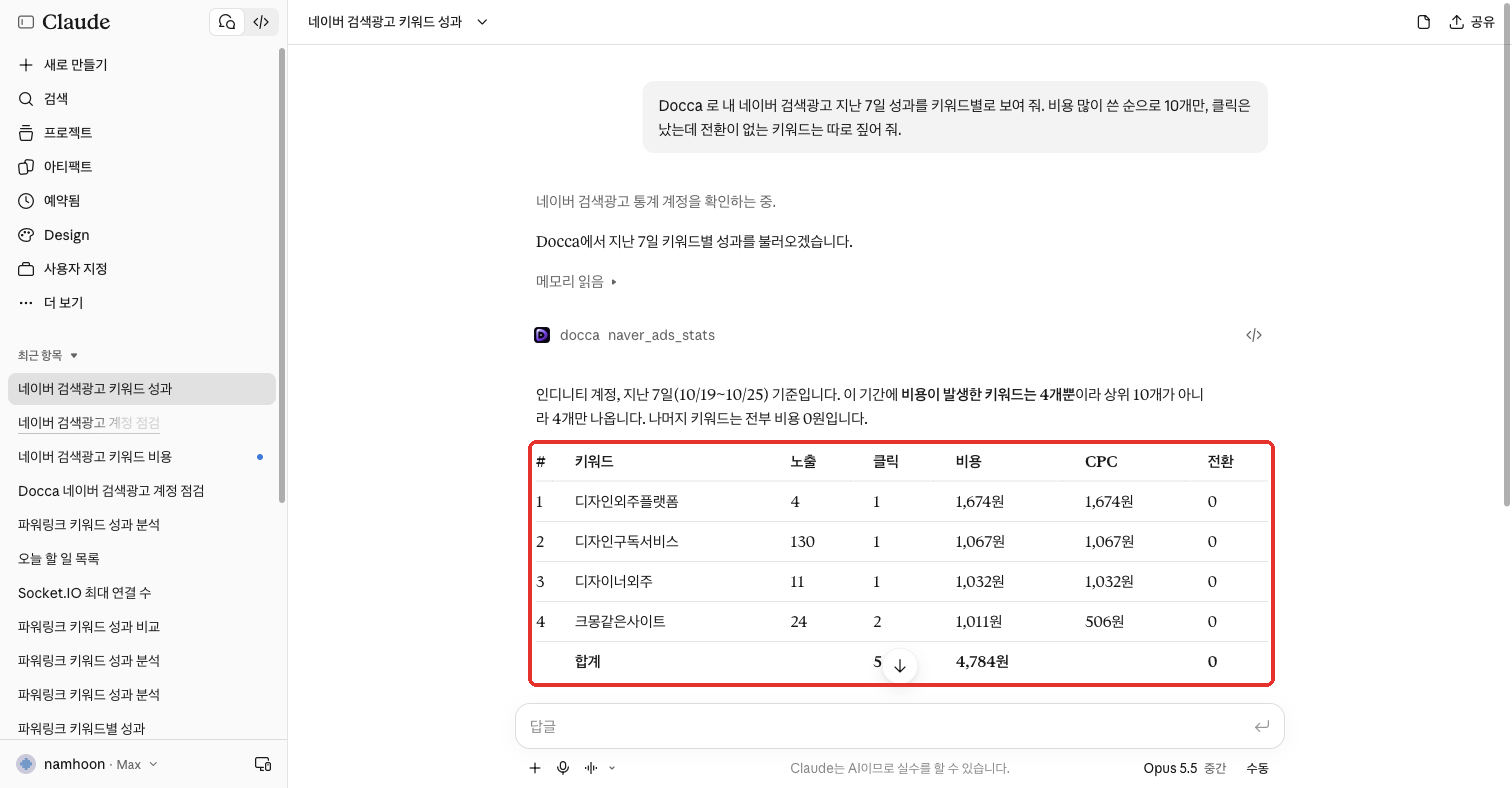Screen dimensions: 1512x788
Task: Open chat 네이버 검색광고 계정 점검
Action: point(142,423)
